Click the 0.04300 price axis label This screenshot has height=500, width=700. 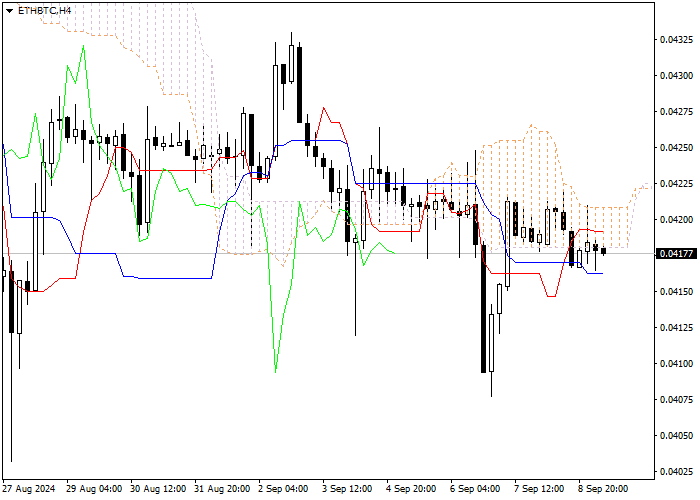[x=676, y=76]
